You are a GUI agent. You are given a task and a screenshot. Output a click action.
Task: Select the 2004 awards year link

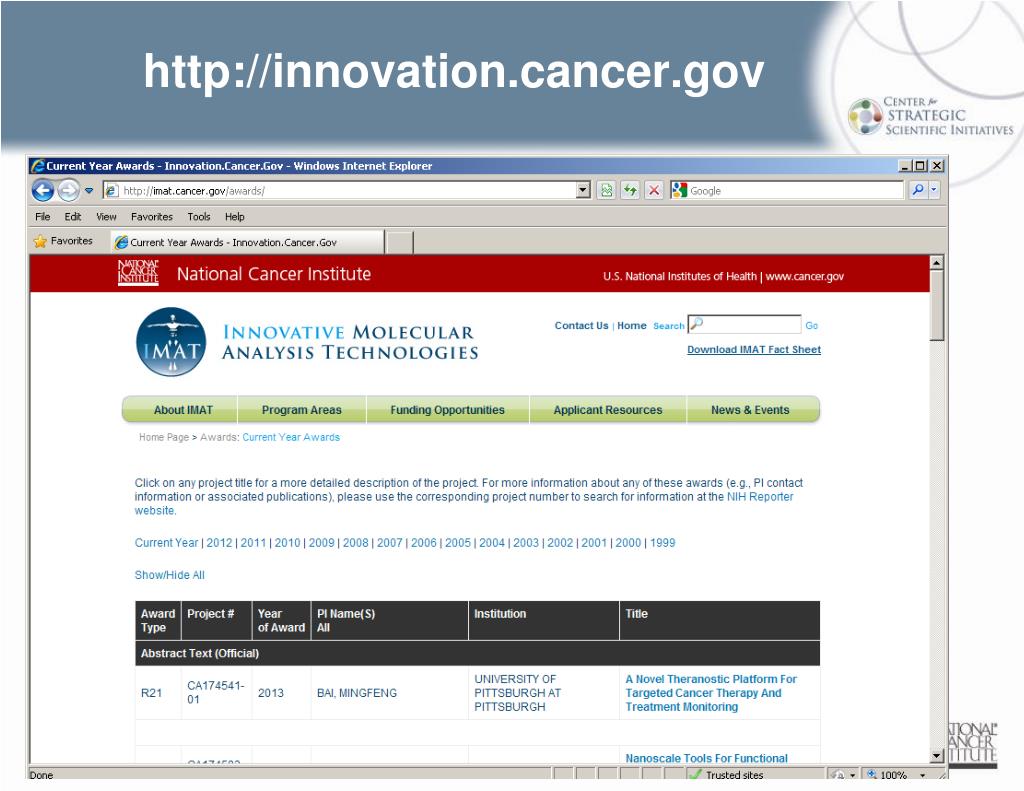click(x=492, y=543)
